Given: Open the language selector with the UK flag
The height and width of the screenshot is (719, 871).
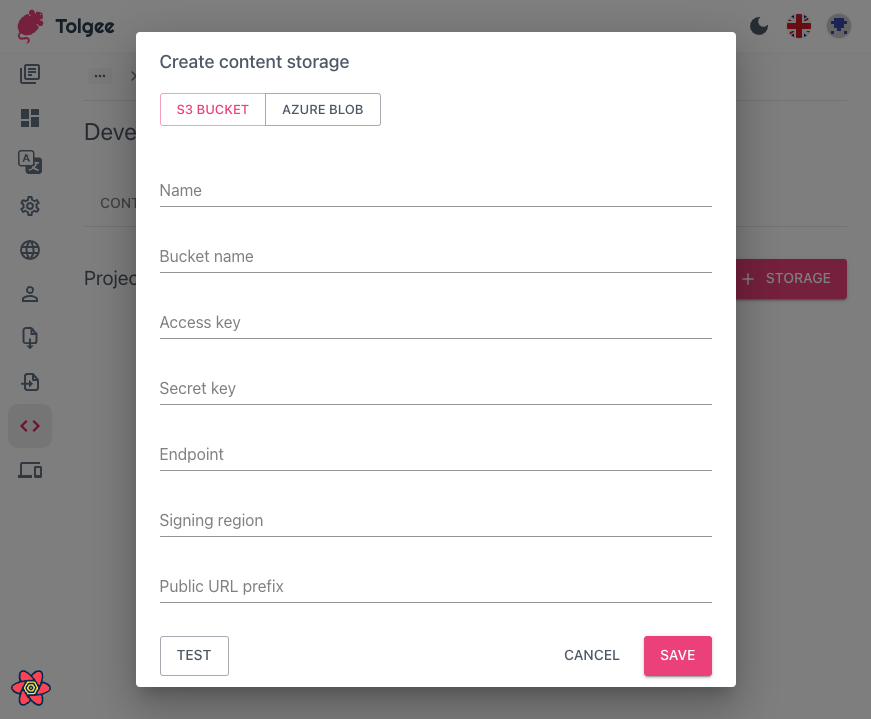Looking at the screenshot, I should click(x=799, y=26).
